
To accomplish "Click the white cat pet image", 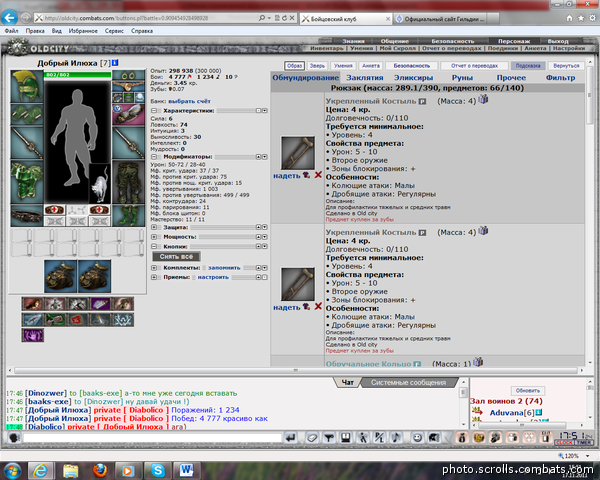I will (x=100, y=184).
